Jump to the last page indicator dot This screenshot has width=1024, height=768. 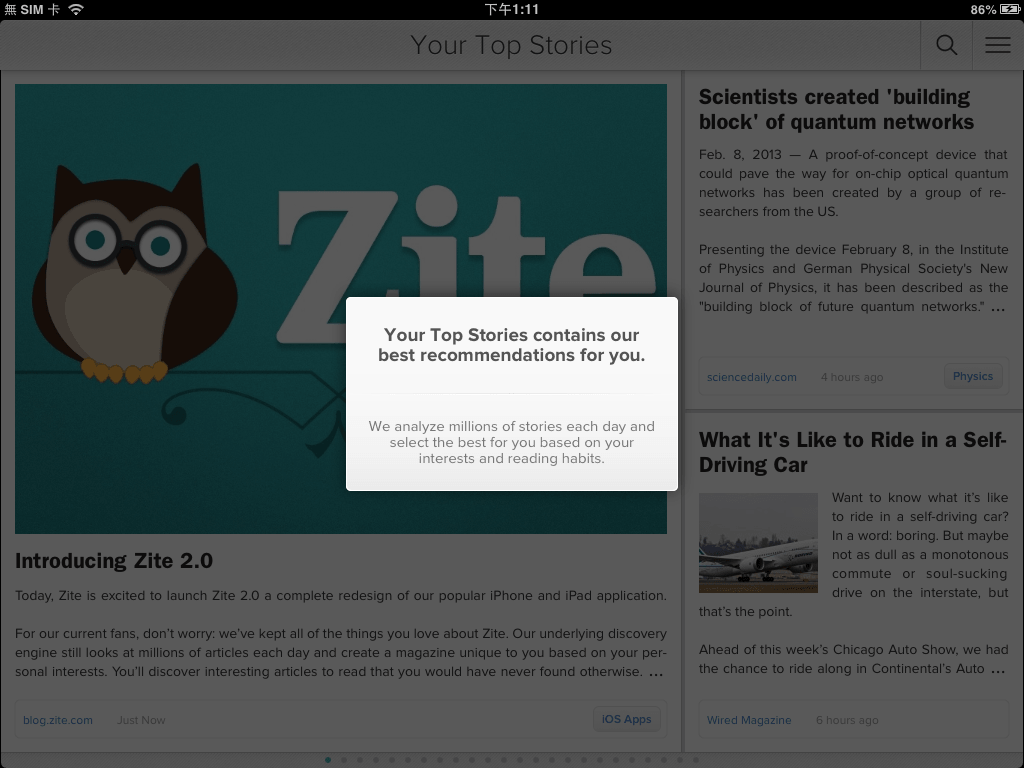tap(696, 760)
